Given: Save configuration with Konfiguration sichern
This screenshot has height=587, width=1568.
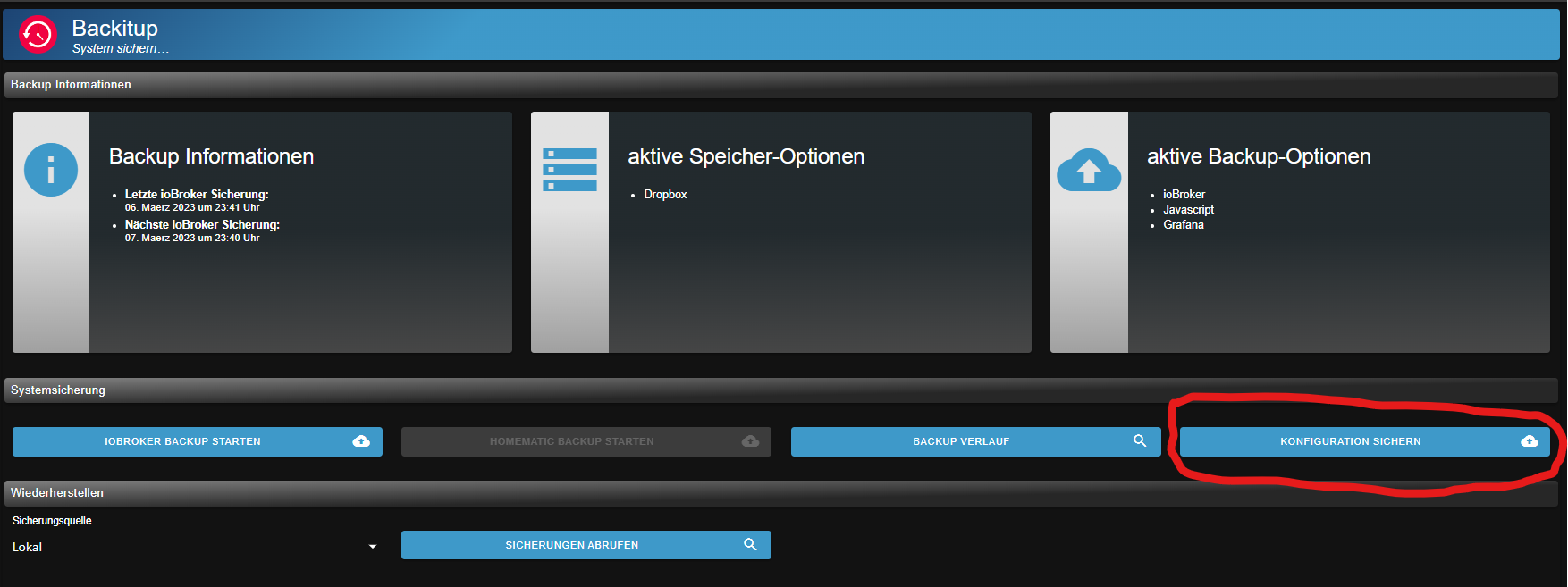Looking at the screenshot, I should tap(1365, 441).
